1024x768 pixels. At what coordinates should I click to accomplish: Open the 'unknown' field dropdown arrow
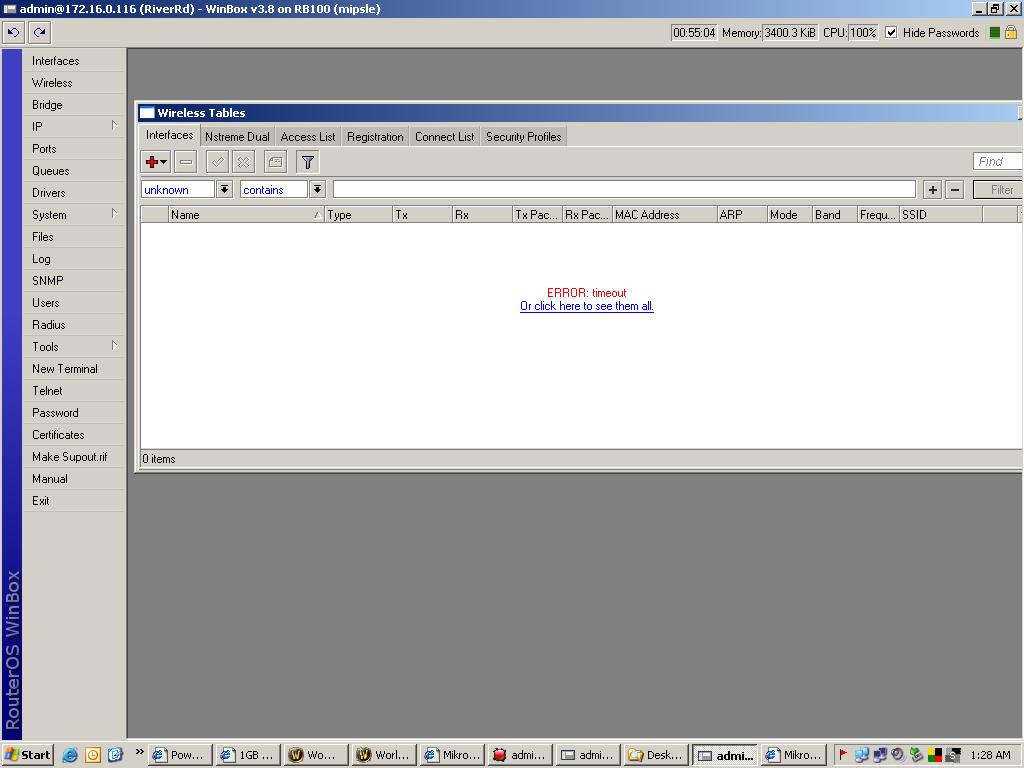click(224, 189)
